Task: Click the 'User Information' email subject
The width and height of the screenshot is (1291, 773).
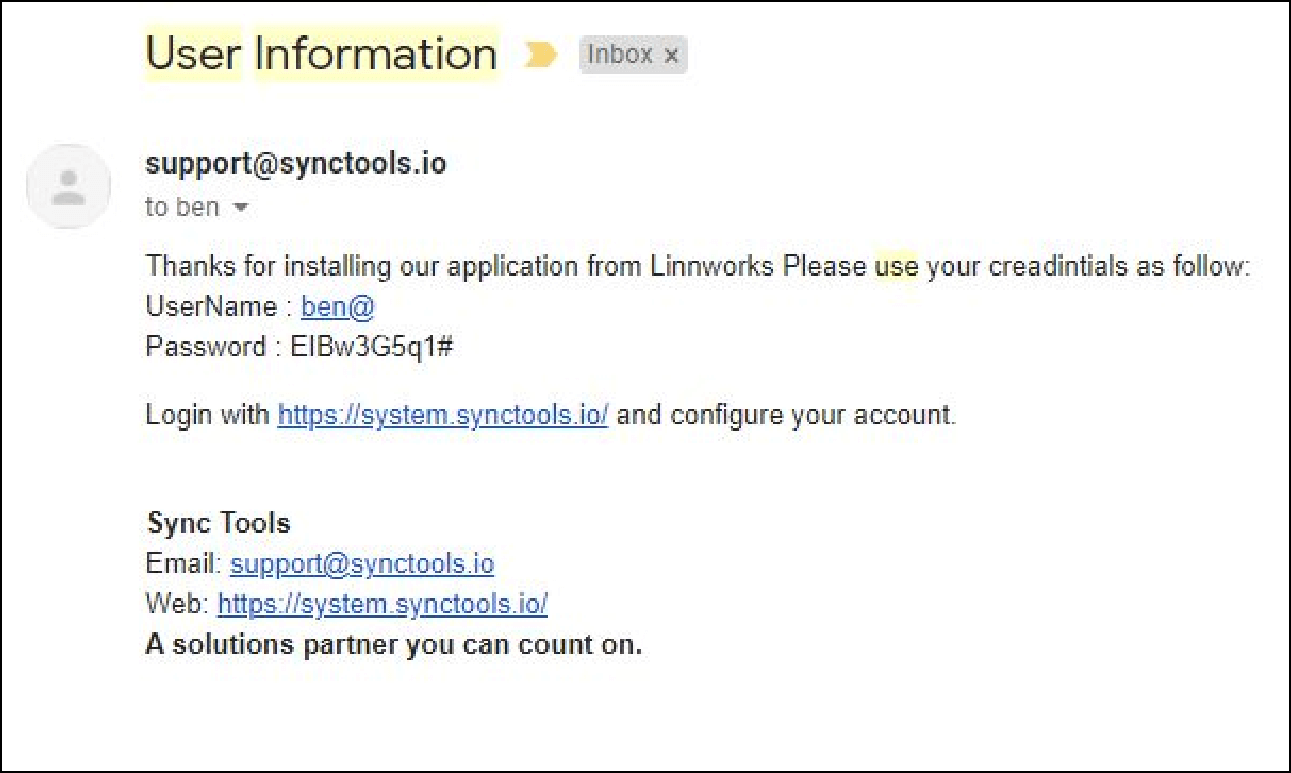Action: click(321, 53)
